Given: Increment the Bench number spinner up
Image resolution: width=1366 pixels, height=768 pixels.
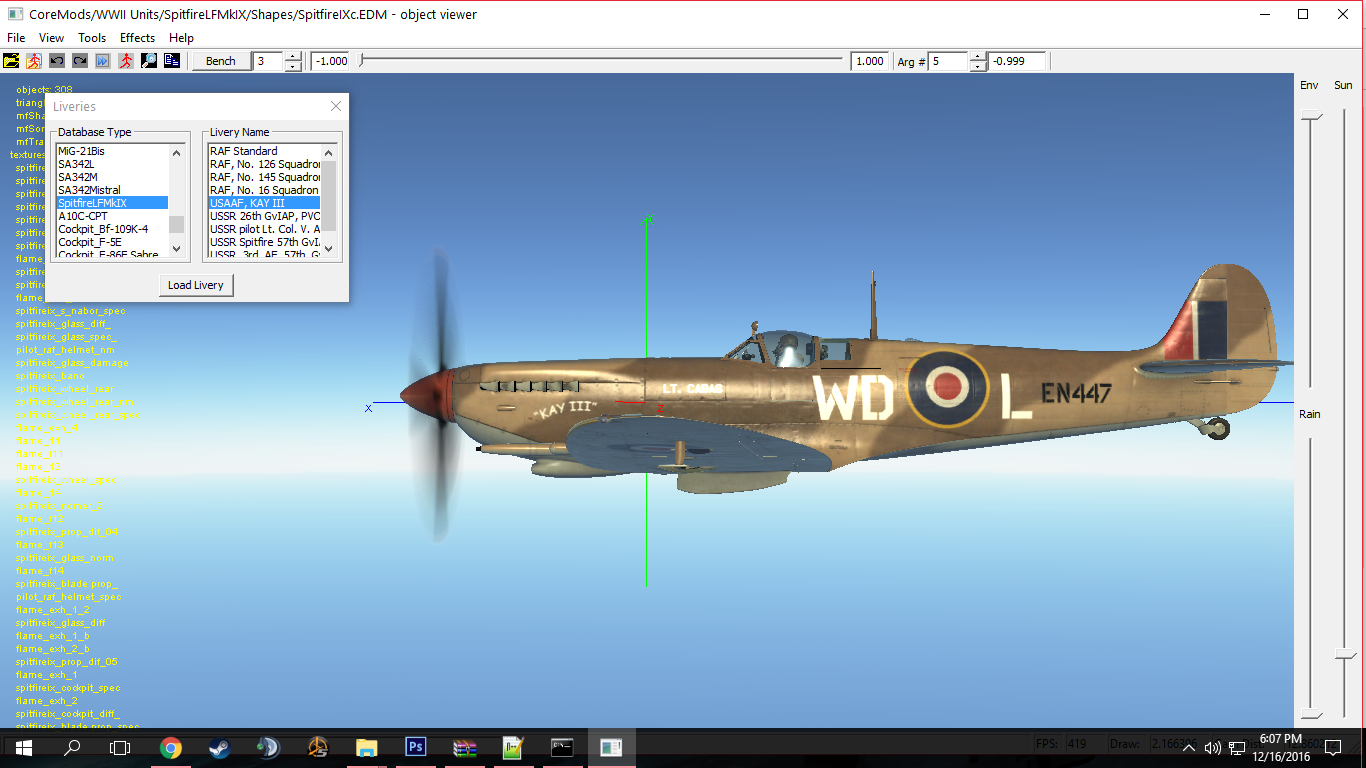Looking at the screenshot, I should (x=293, y=56).
